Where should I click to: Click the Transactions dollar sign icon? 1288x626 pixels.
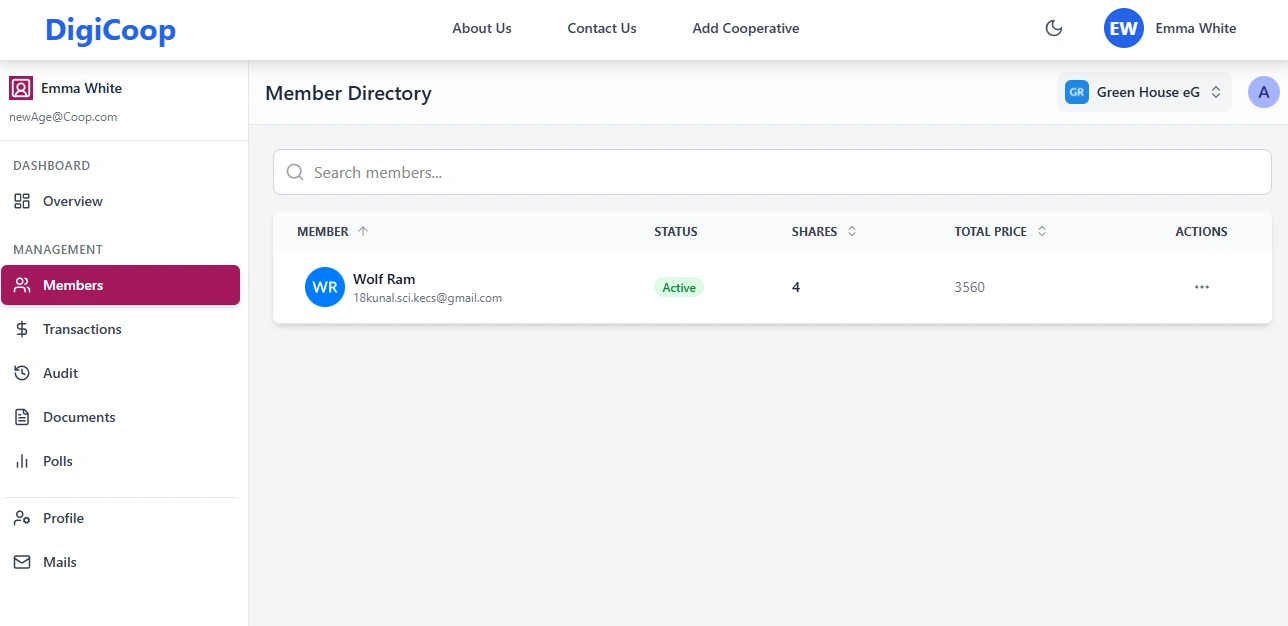pos(22,329)
